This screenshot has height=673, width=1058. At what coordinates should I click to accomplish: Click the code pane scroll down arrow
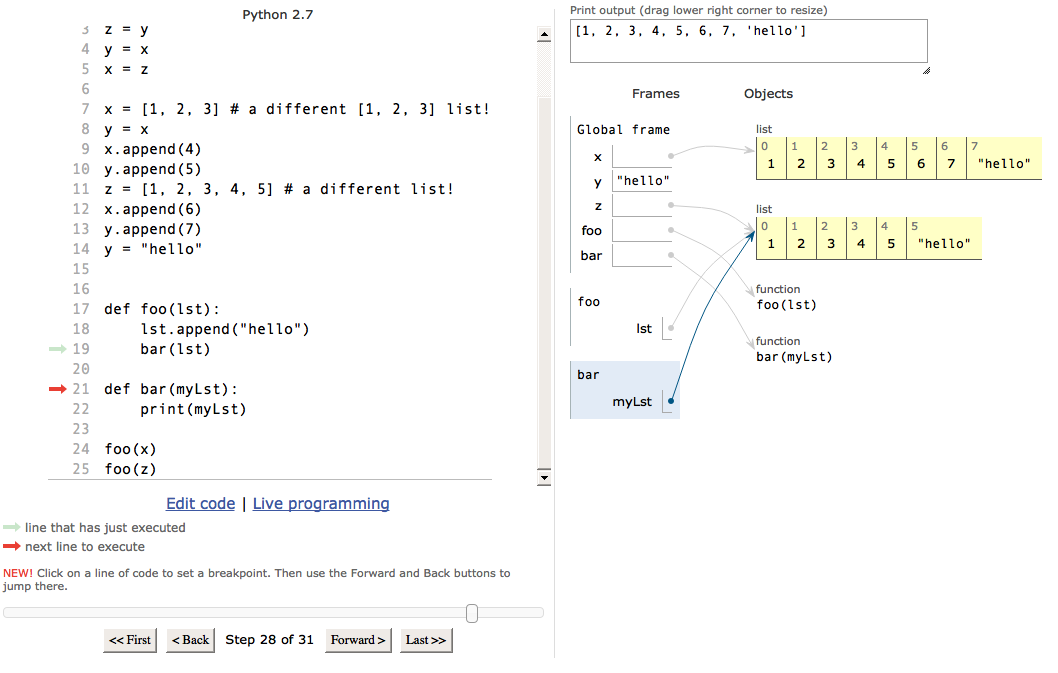544,478
